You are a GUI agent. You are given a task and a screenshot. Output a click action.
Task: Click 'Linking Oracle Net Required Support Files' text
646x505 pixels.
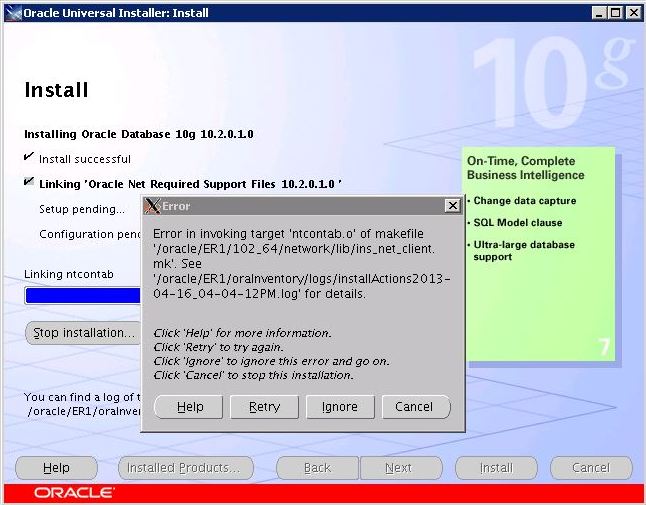(190, 184)
